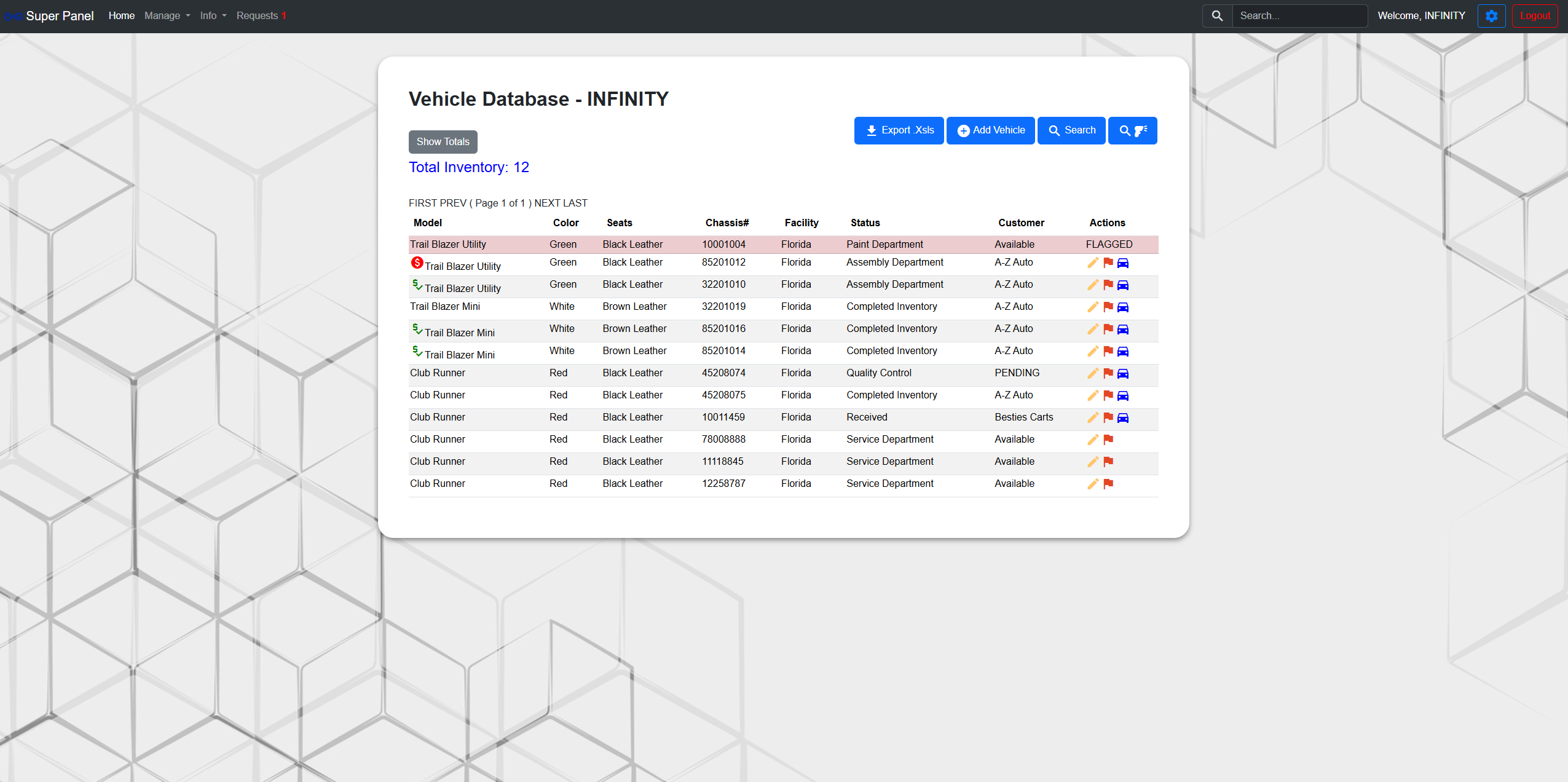This screenshot has width=1568, height=782.
Task: Edit the vehicle with chassis 12258787
Action: tap(1093, 484)
